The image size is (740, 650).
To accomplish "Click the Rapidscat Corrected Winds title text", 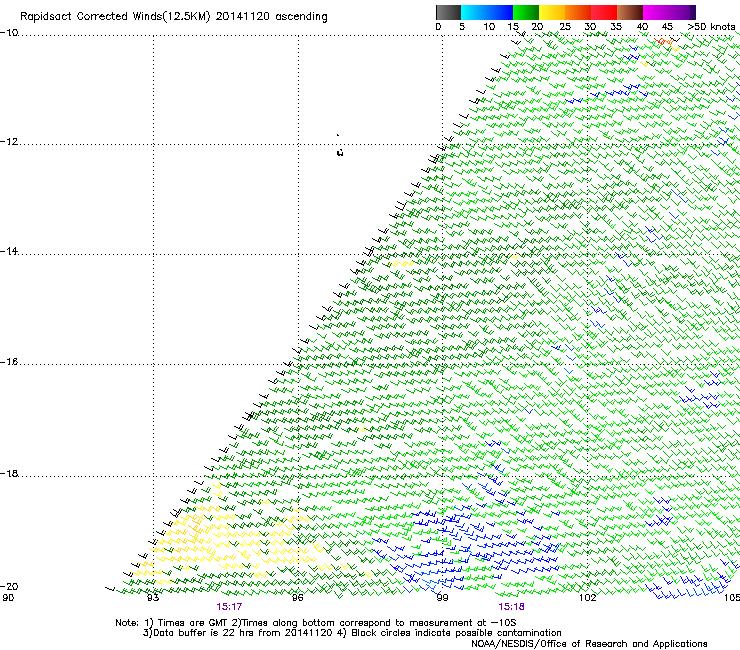I will pyautogui.click(x=174, y=17).
